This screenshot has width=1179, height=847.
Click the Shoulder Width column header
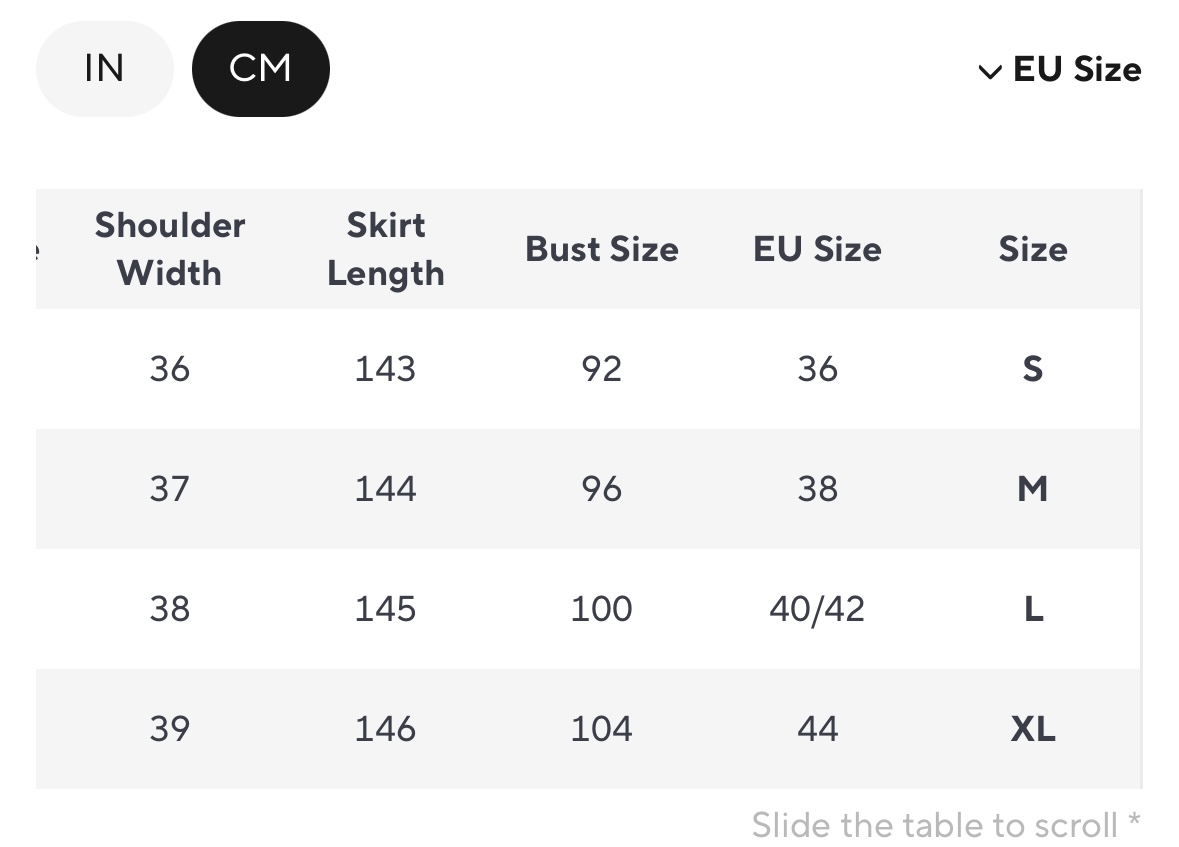pyautogui.click(x=169, y=249)
